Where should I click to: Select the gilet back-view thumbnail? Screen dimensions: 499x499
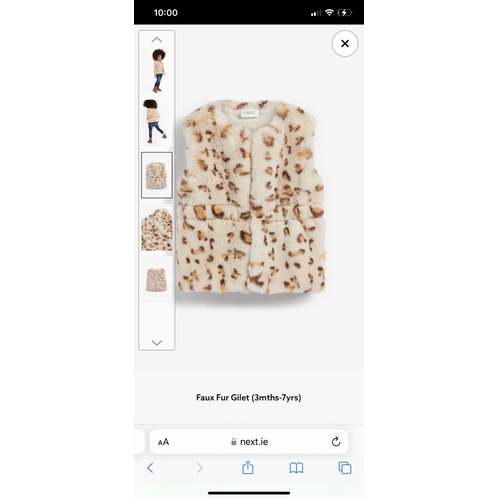point(157,279)
